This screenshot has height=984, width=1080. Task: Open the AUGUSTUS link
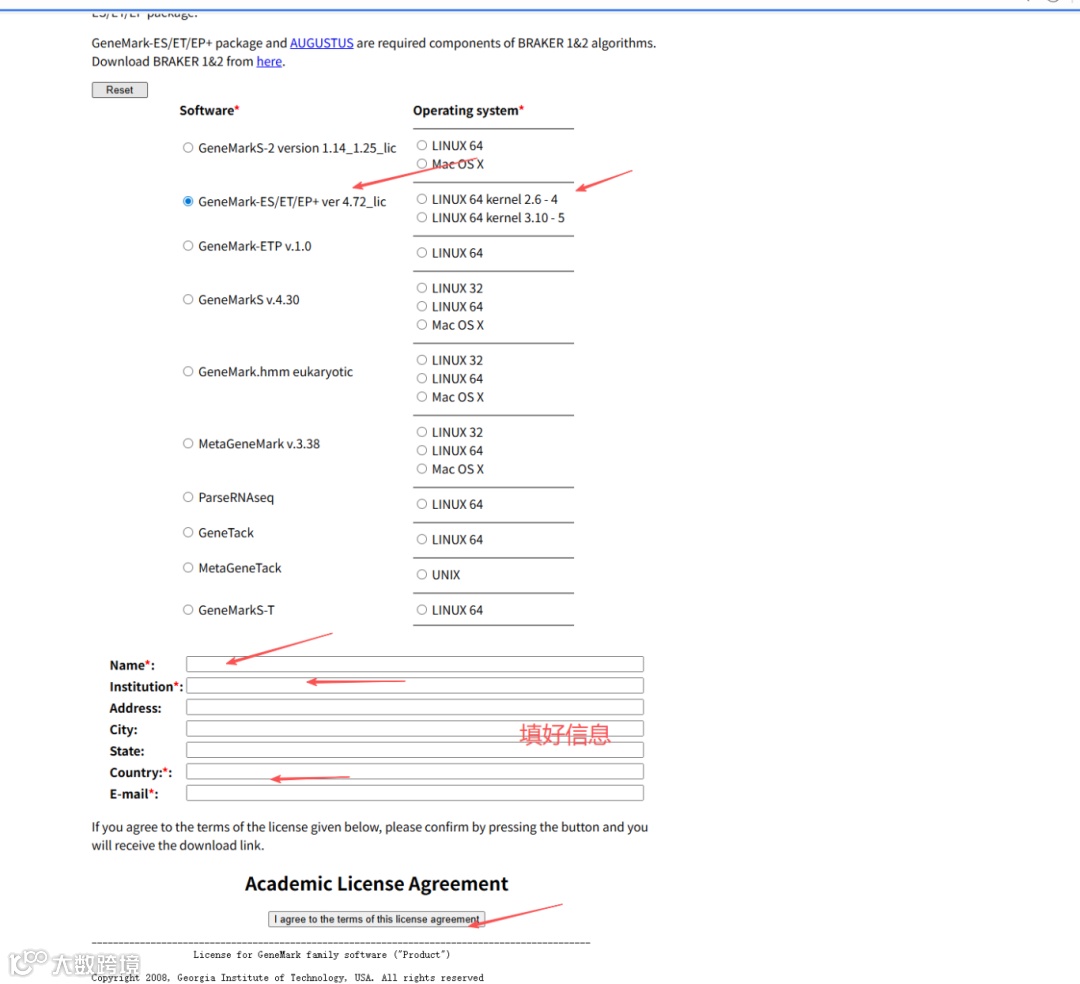pos(321,43)
